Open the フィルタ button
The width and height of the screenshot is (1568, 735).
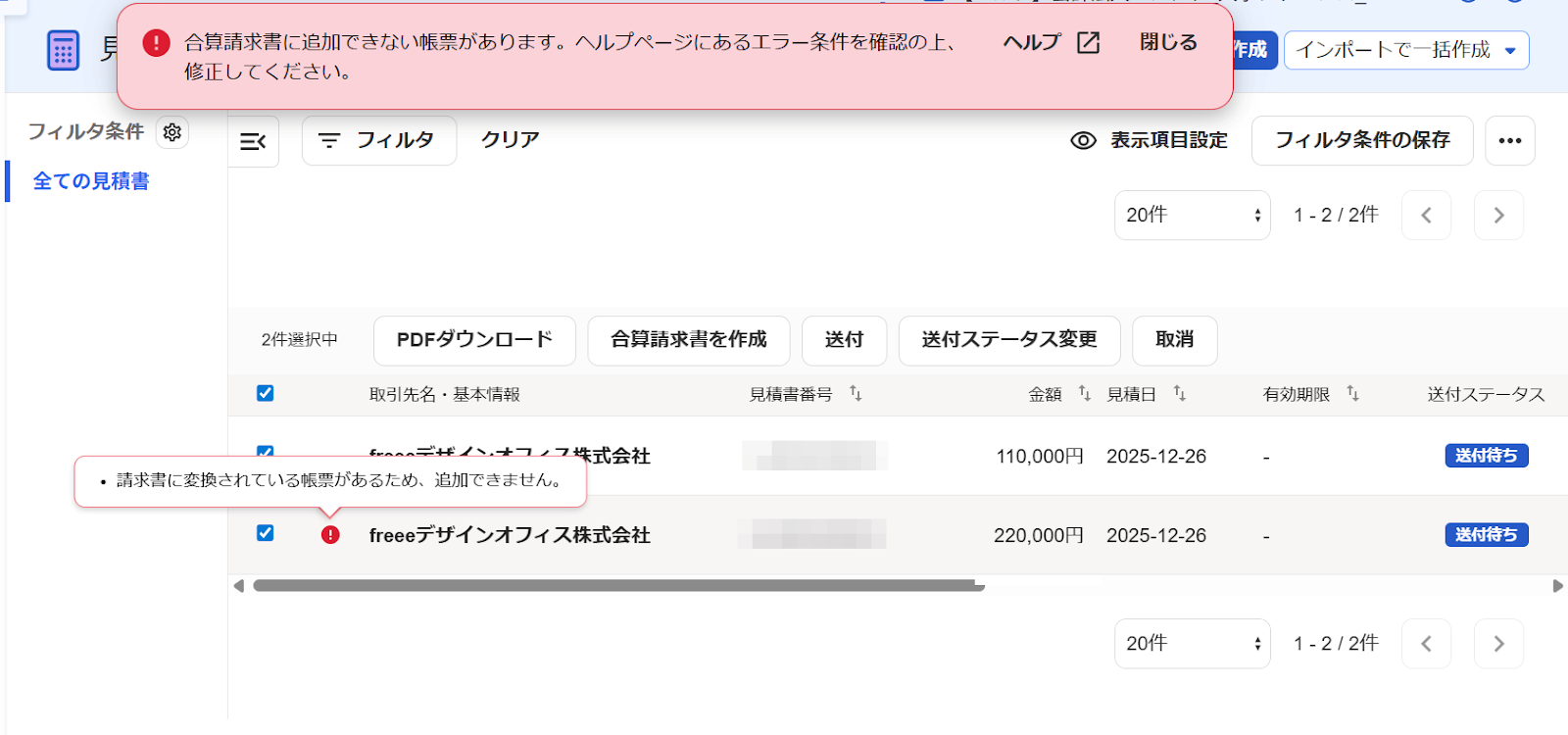379,140
